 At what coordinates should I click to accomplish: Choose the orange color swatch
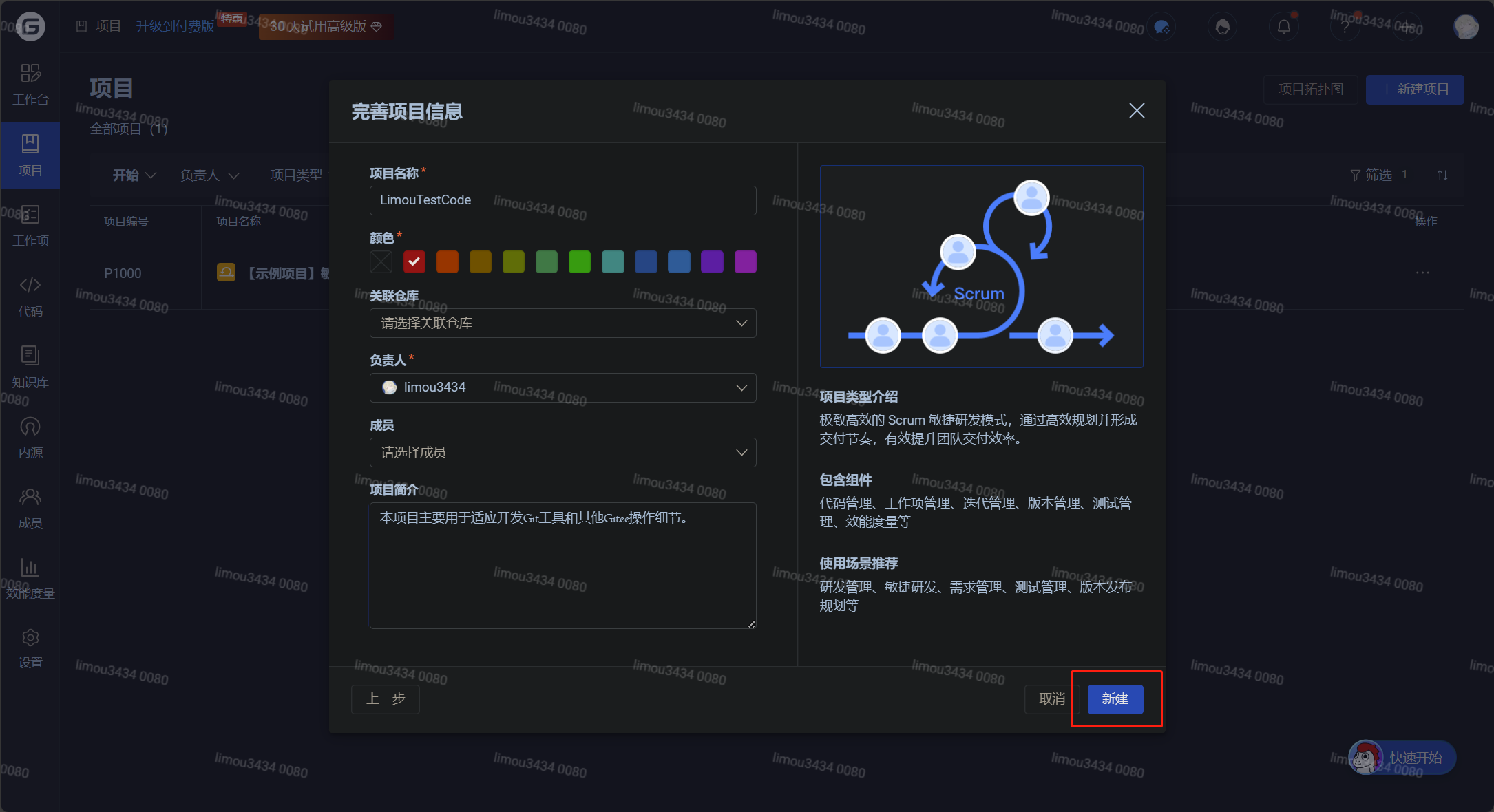(x=448, y=261)
